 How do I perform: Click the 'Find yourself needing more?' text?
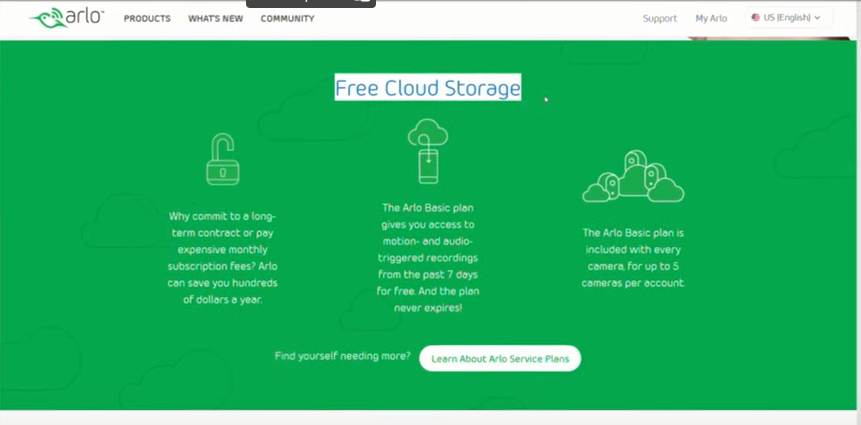(343, 356)
